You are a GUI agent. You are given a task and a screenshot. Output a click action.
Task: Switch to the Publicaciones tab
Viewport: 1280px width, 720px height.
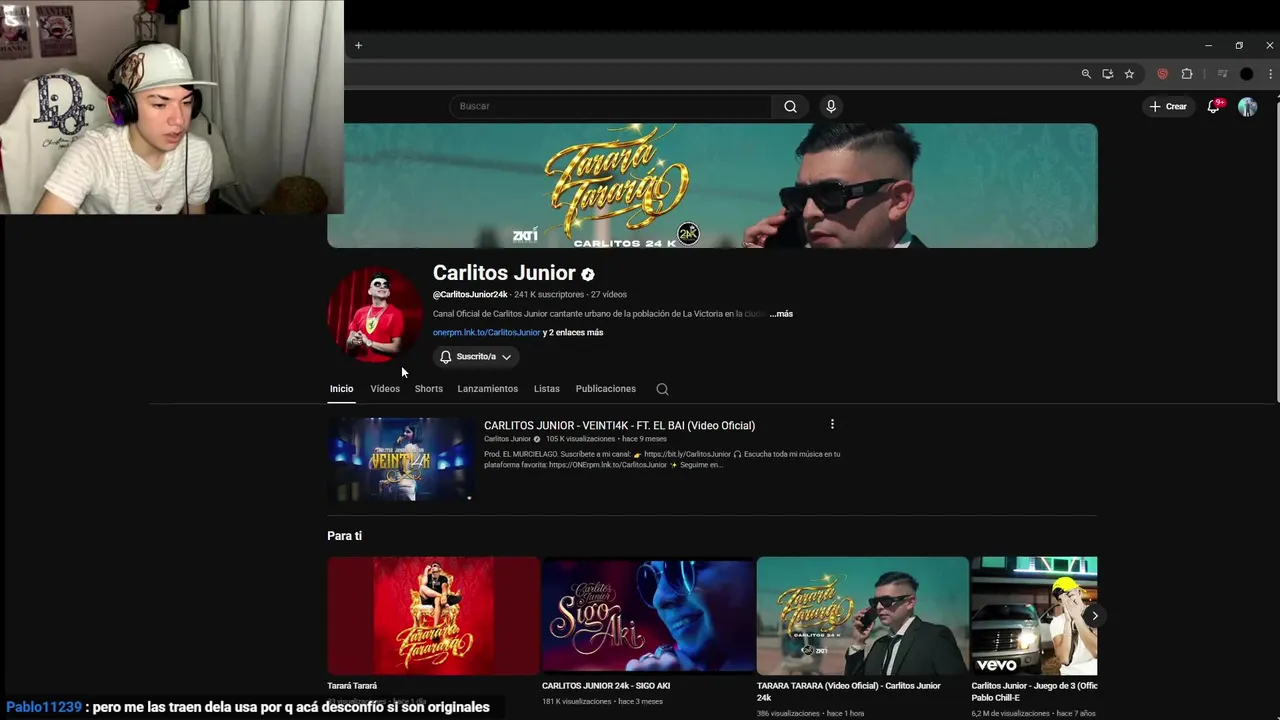pyautogui.click(x=606, y=389)
